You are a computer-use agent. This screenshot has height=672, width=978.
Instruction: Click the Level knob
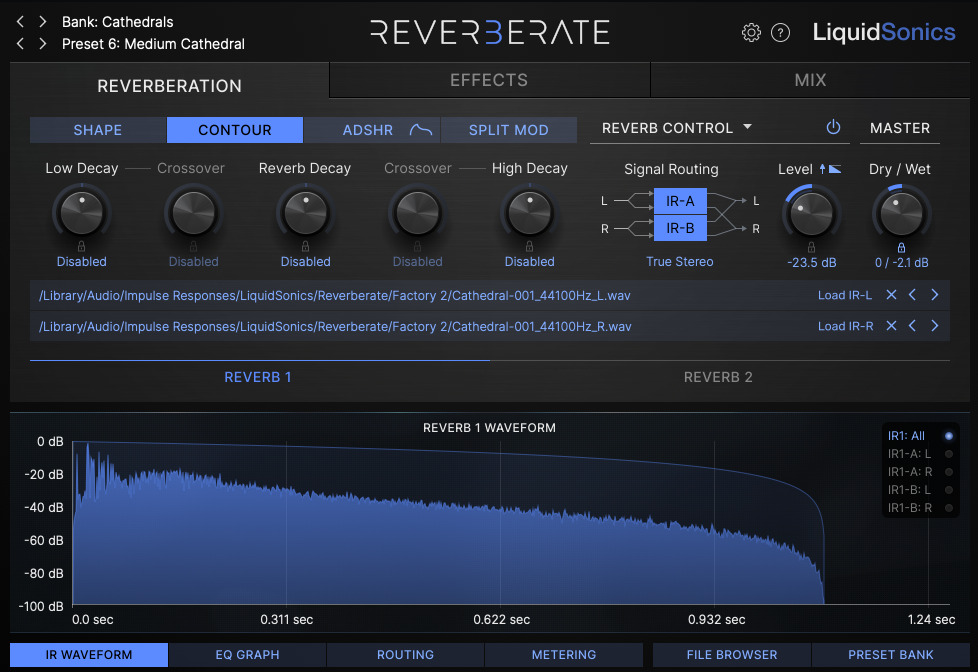(x=811, y=213)
